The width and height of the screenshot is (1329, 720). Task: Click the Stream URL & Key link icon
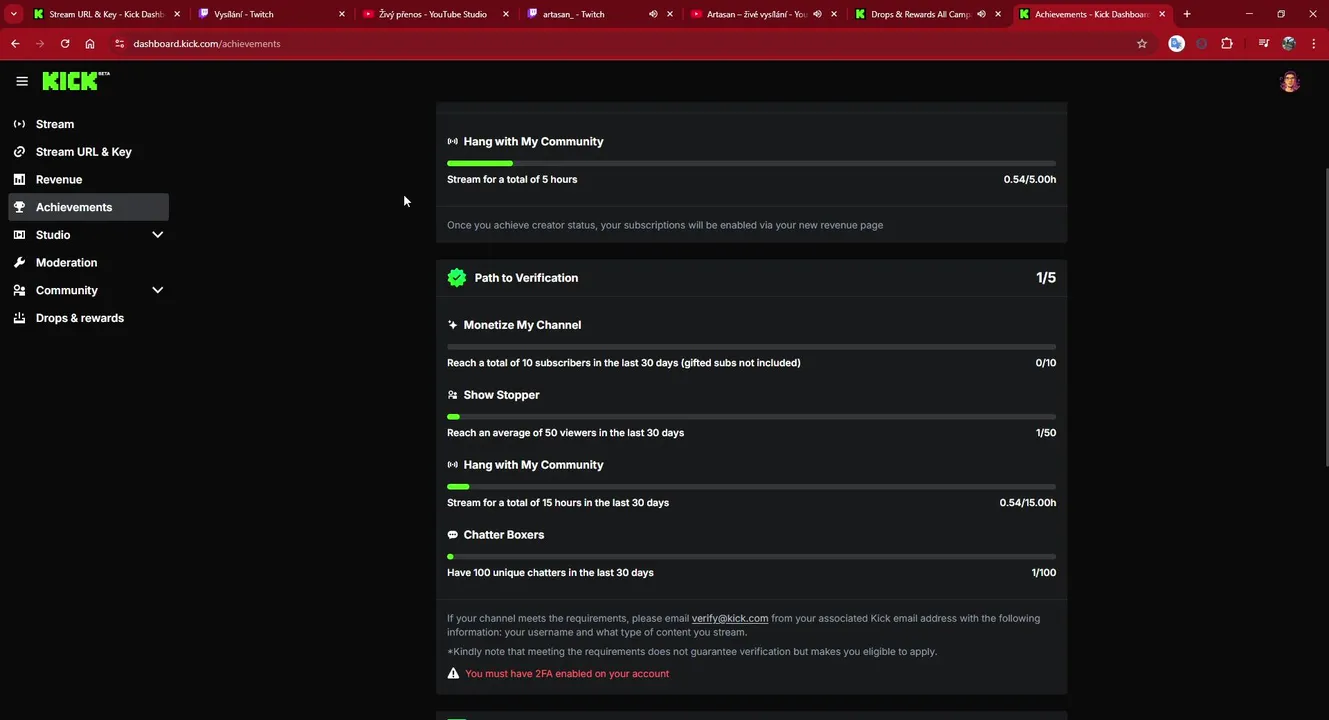point(19,152)
